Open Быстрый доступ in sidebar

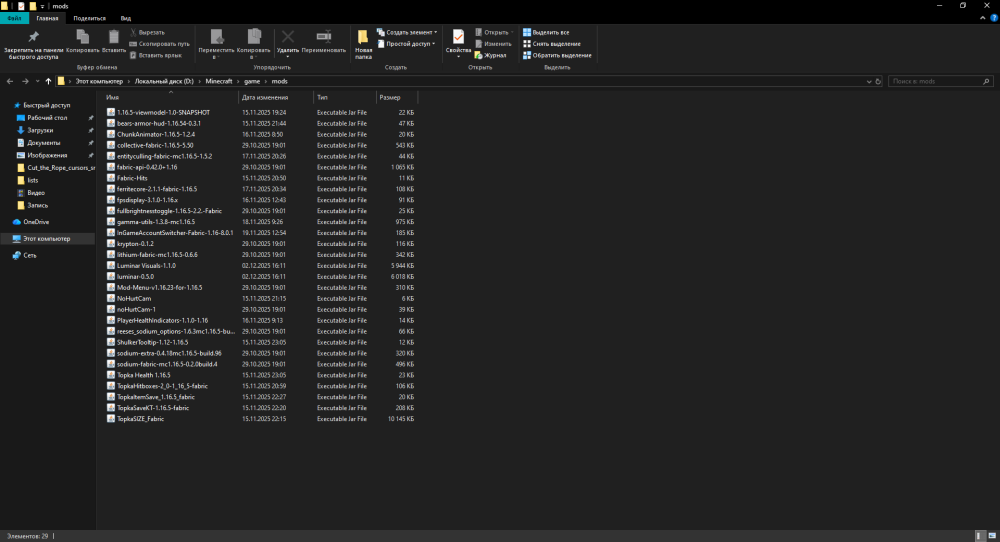(47, 105)
